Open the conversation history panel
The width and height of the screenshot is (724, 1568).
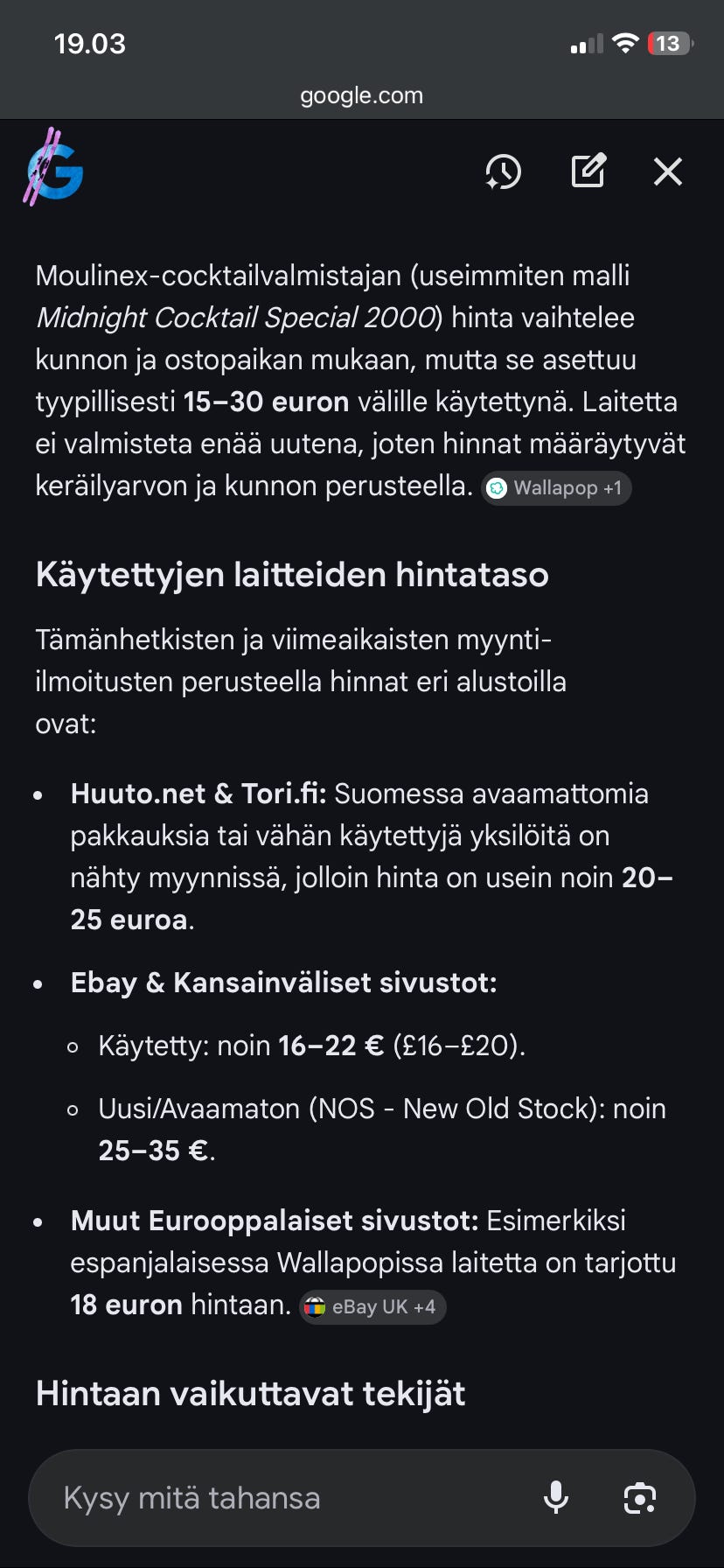coord(503,171)
